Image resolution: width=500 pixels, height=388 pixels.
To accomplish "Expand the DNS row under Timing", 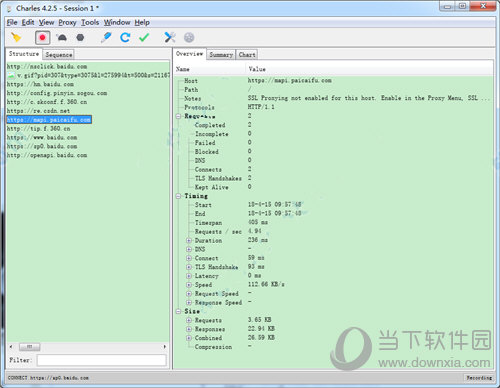I will point(189,249).
